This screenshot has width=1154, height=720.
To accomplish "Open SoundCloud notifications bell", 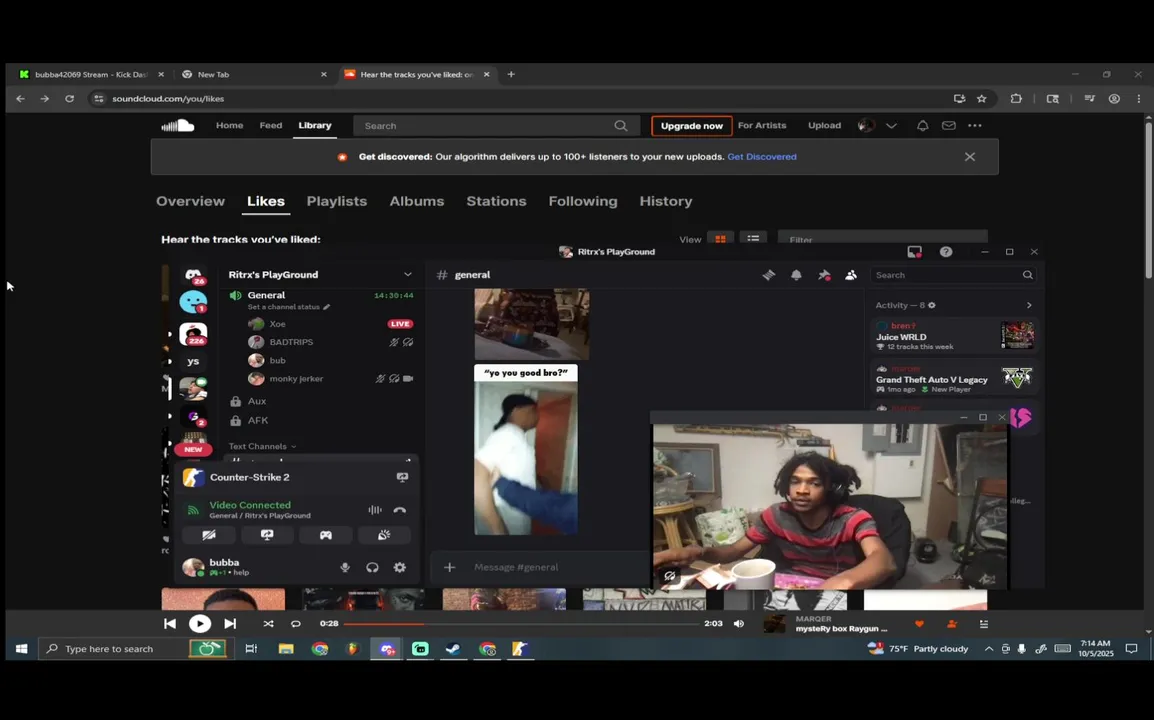I will pyautogui.click(x=922, y=126).
